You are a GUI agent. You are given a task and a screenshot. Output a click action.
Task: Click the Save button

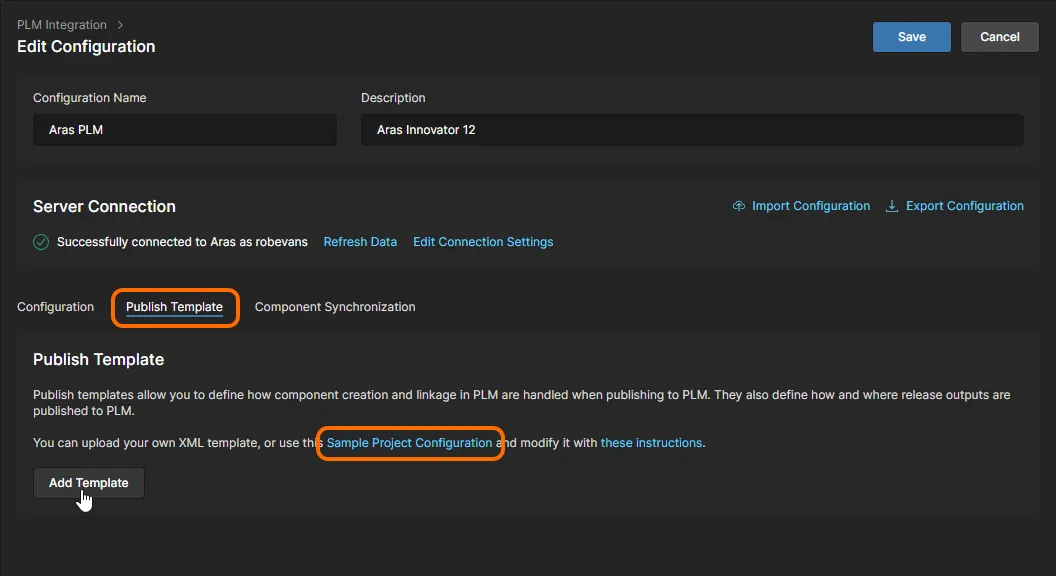tap(911, 37)
